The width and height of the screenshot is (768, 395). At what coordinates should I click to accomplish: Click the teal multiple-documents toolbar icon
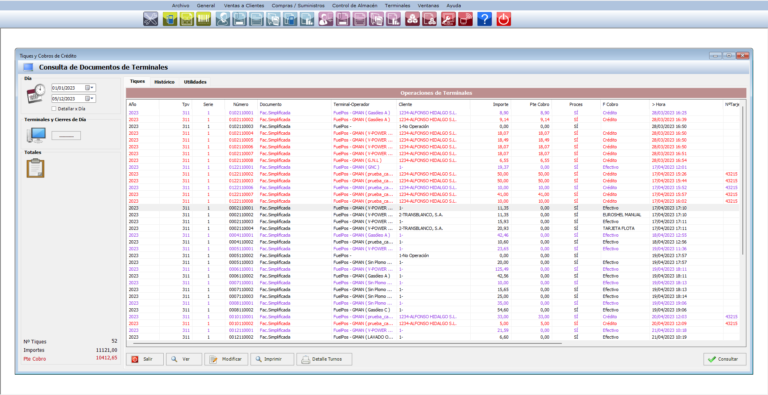273,19
